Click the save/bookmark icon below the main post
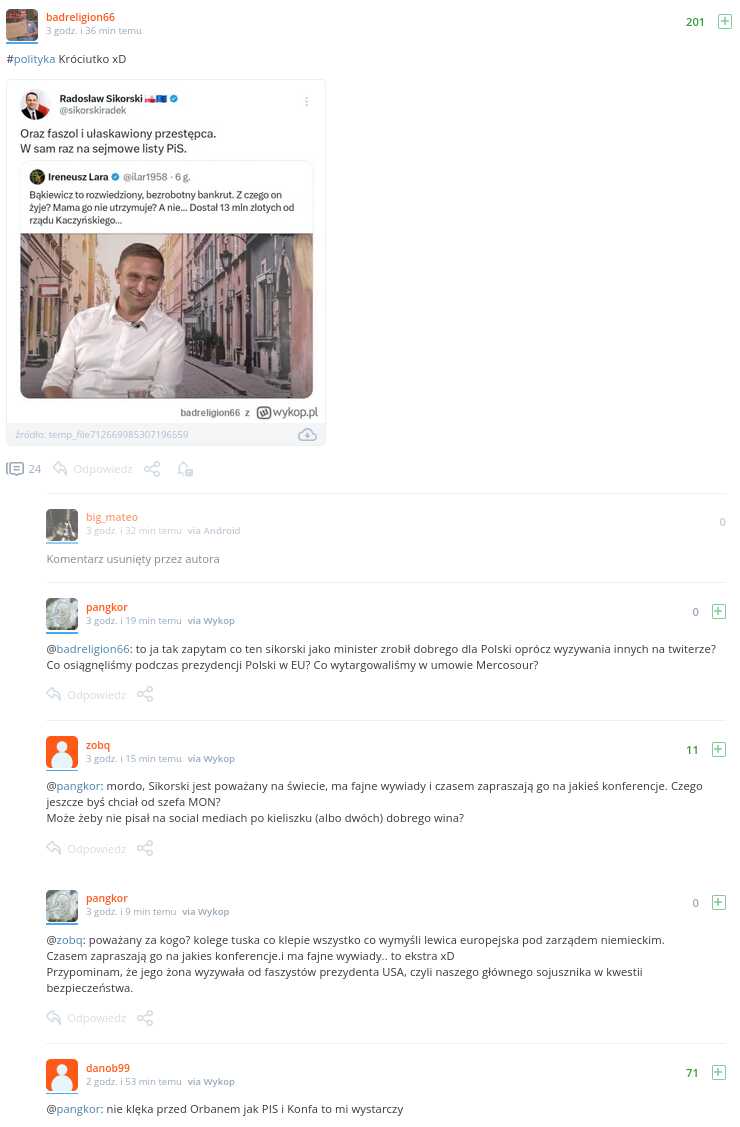This screenshot has width=740, height=1127. coord(185,469)
